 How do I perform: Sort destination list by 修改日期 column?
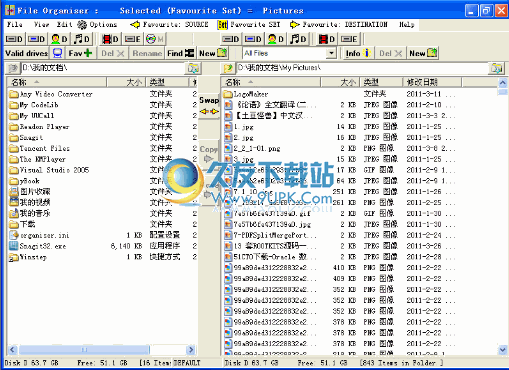click(432, 82)
